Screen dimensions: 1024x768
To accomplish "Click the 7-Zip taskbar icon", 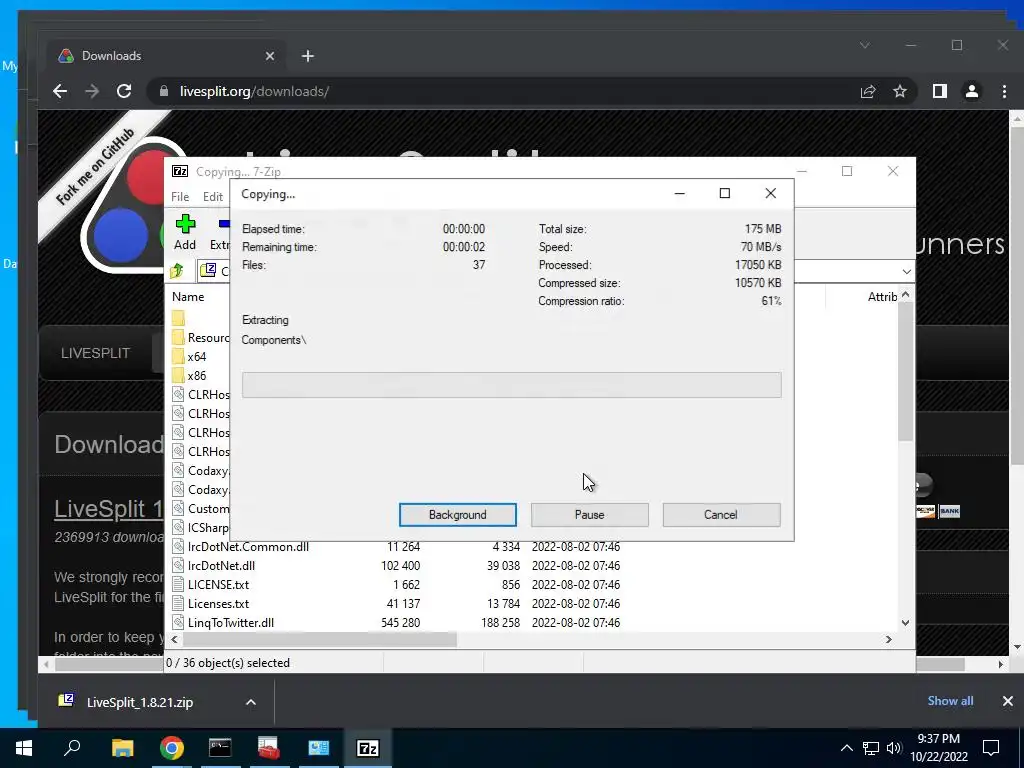I will [x=368, y=748].
